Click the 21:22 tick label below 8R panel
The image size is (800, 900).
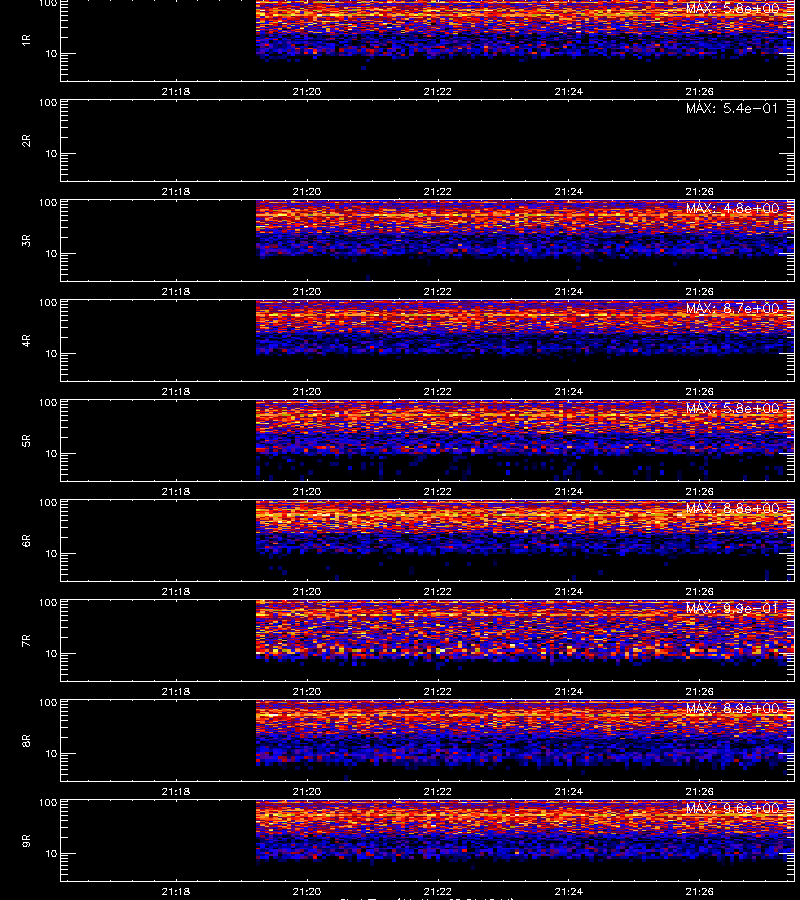[438, 791]
